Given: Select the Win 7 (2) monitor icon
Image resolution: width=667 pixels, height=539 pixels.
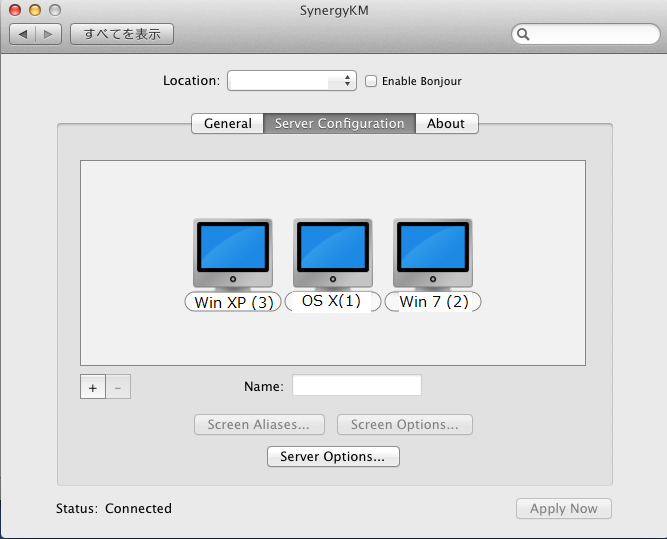Looking at the screenshot, I should click(433, 253).
